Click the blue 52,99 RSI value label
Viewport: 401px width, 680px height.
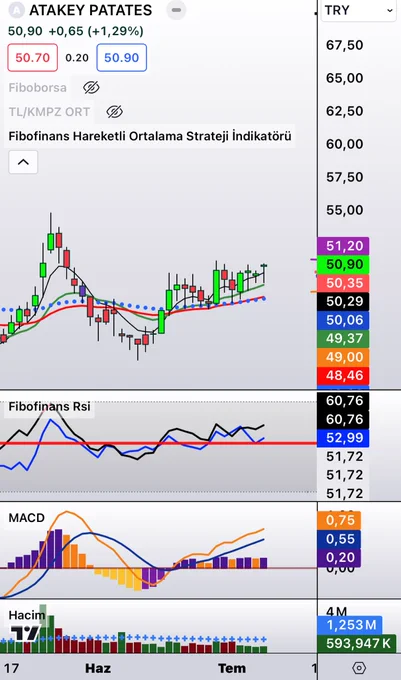[343, 438]
